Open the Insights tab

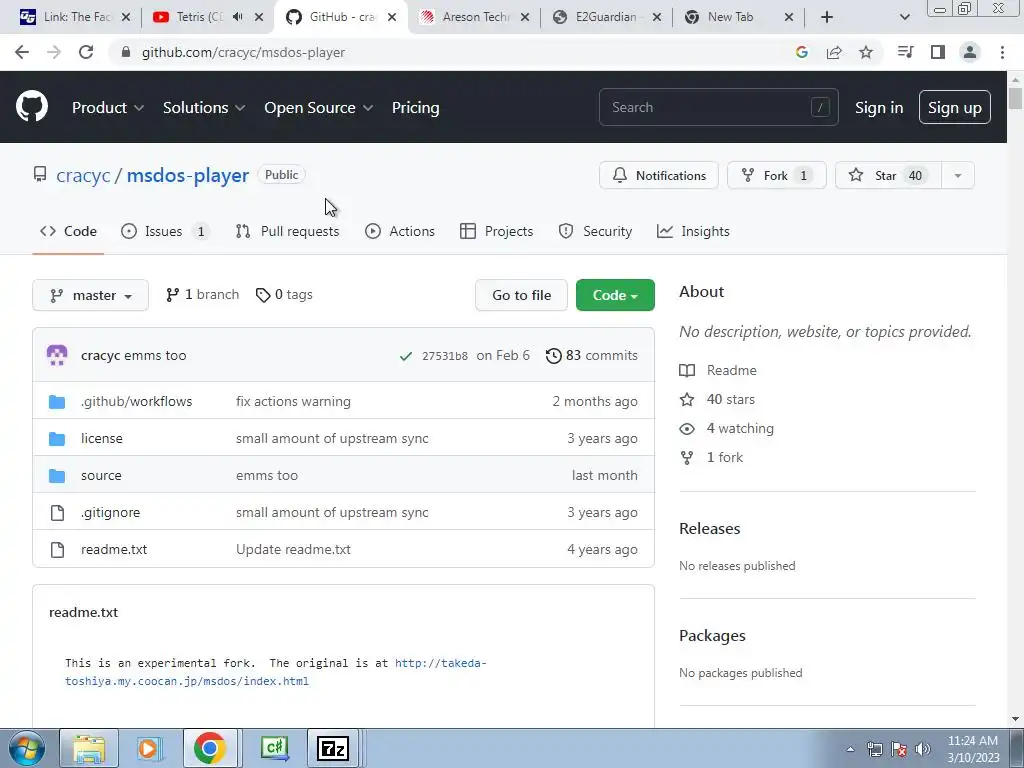point(693,231)
